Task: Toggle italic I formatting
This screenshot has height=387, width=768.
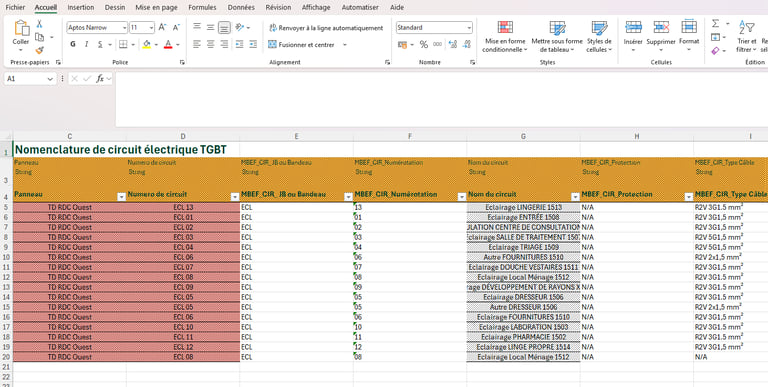Action: click(x=87, y=45)
